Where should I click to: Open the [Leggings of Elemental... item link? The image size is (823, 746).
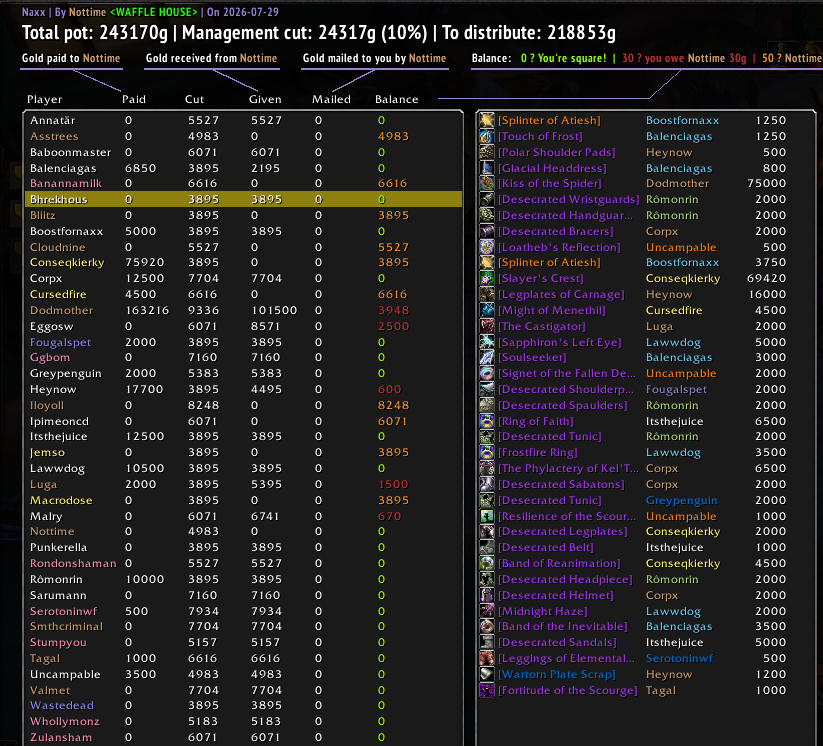pos(566,658)
